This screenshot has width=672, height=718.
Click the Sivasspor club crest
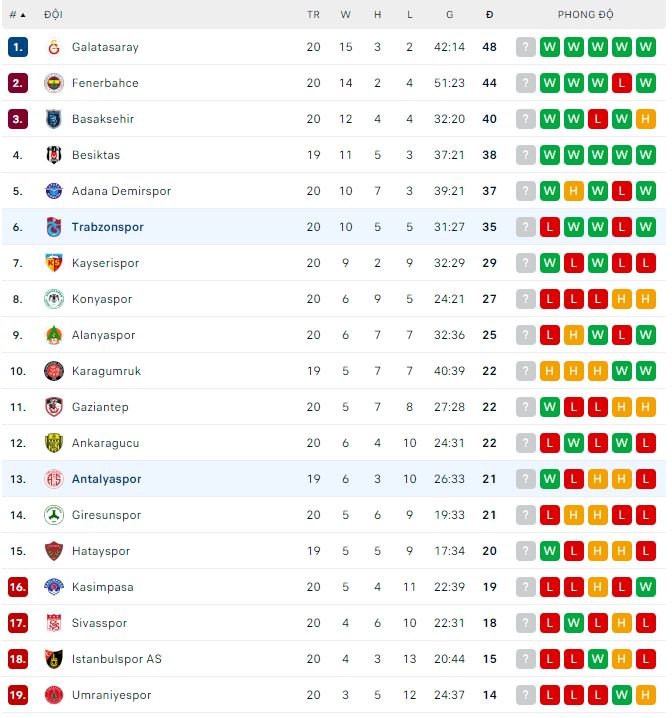pyautogui.click(x=54, y=623)
